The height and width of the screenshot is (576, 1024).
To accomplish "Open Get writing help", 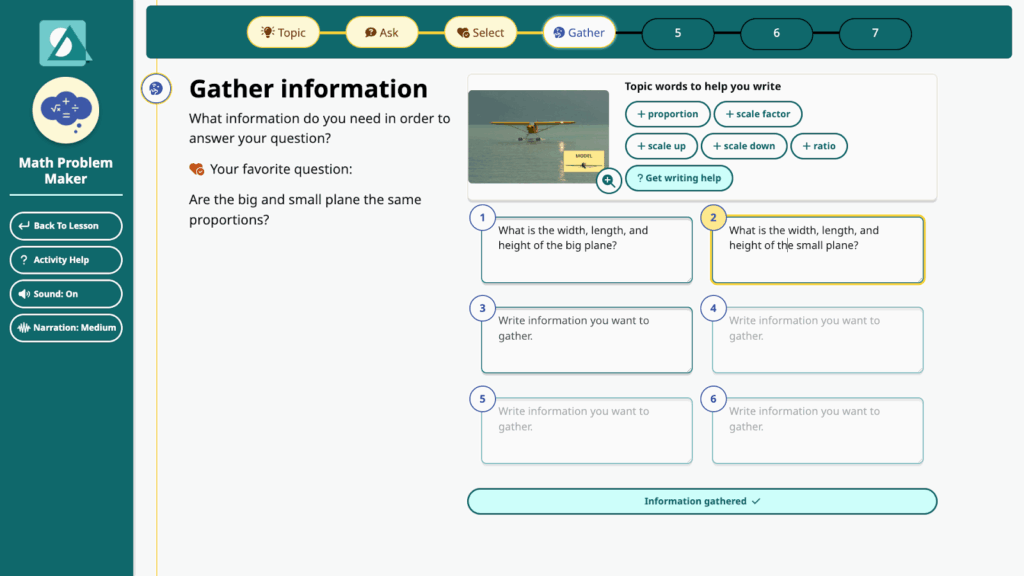I will 679,178.
